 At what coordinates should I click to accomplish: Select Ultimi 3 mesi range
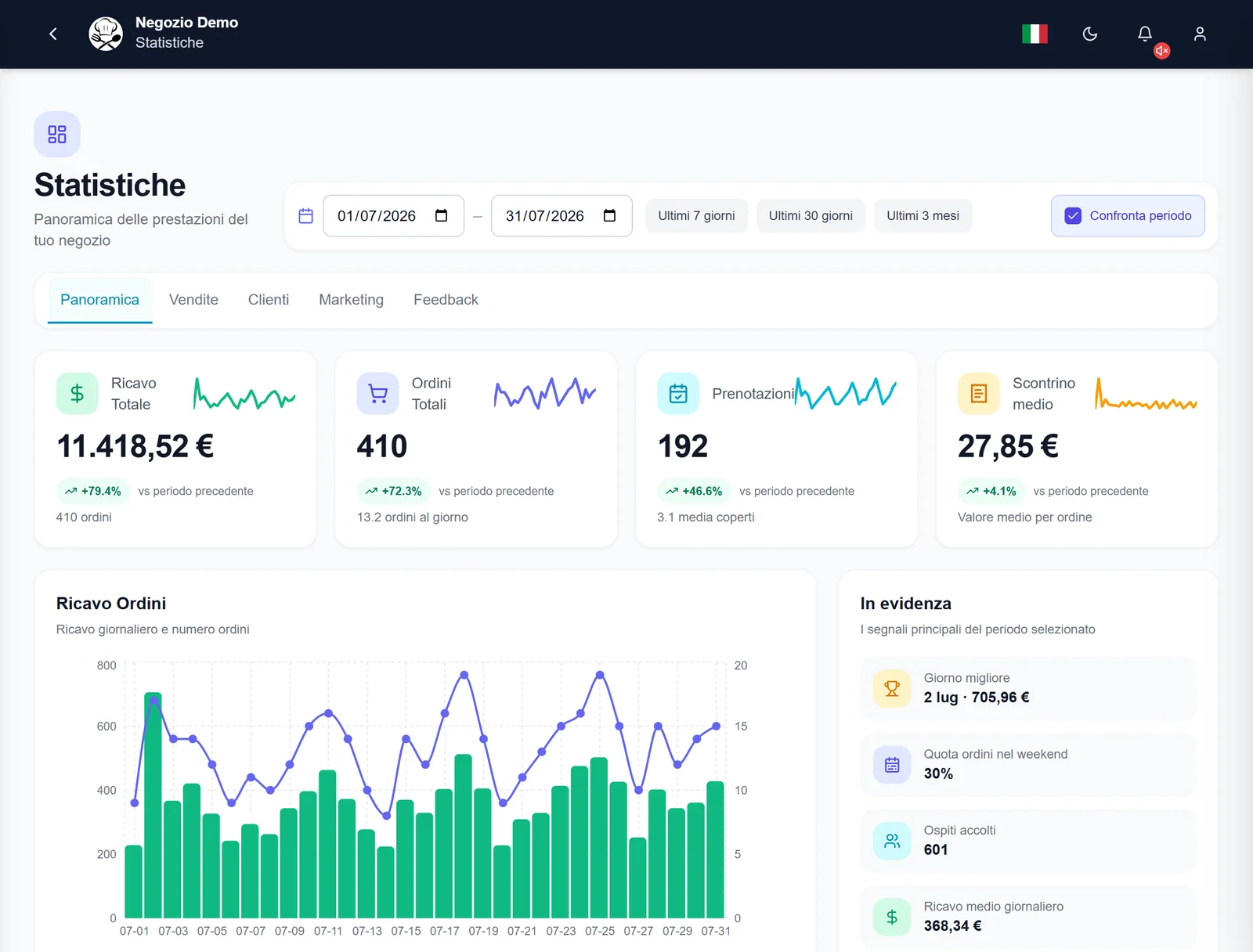(923, 216)
